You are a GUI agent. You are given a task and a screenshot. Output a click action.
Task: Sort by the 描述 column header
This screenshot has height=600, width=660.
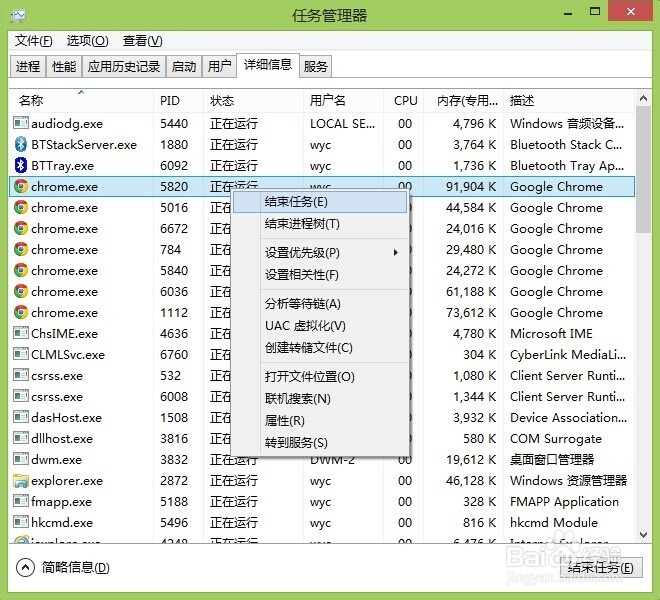pos(568,100)
